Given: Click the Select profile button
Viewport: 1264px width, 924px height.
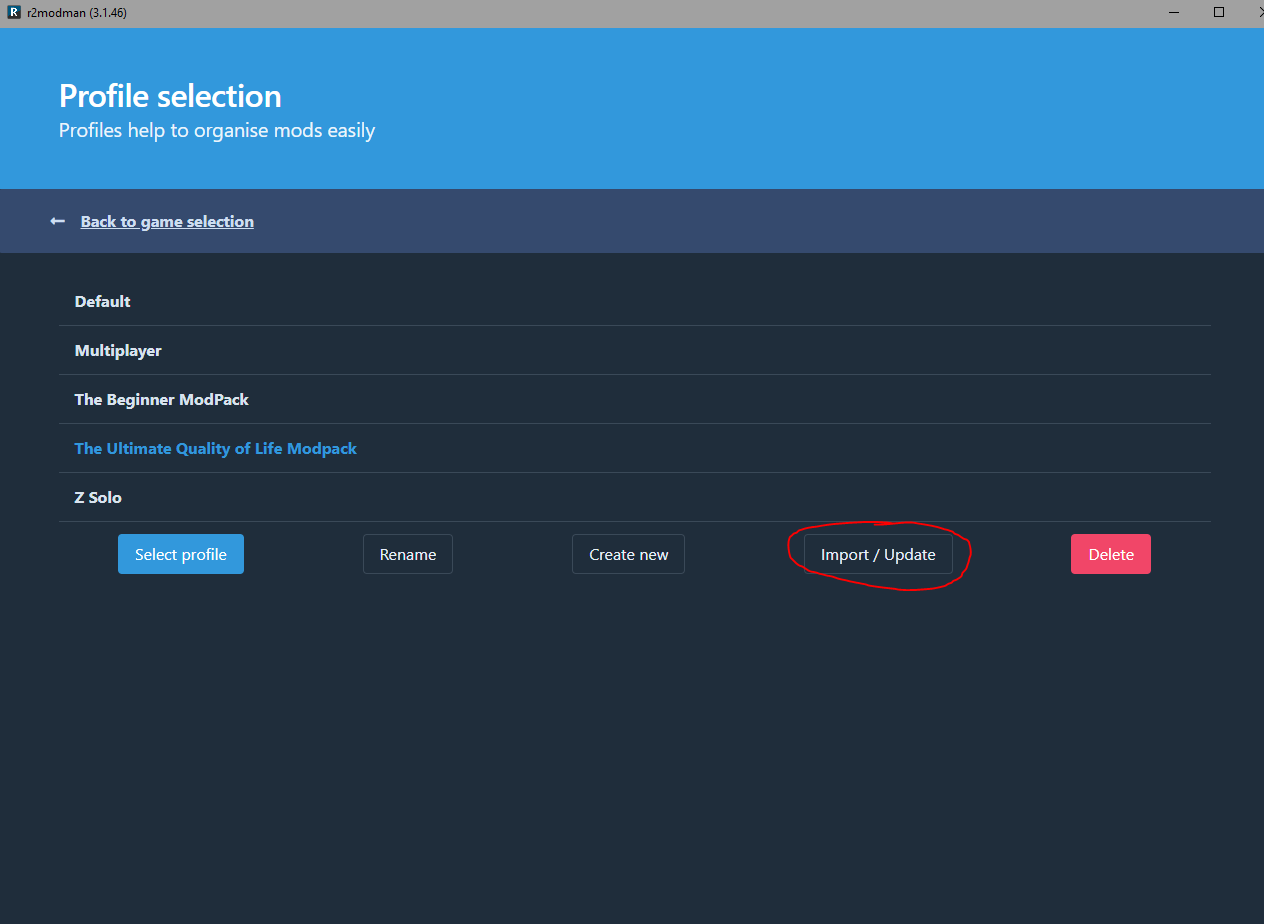Looking at the screenshot, I should pos(181,554).
